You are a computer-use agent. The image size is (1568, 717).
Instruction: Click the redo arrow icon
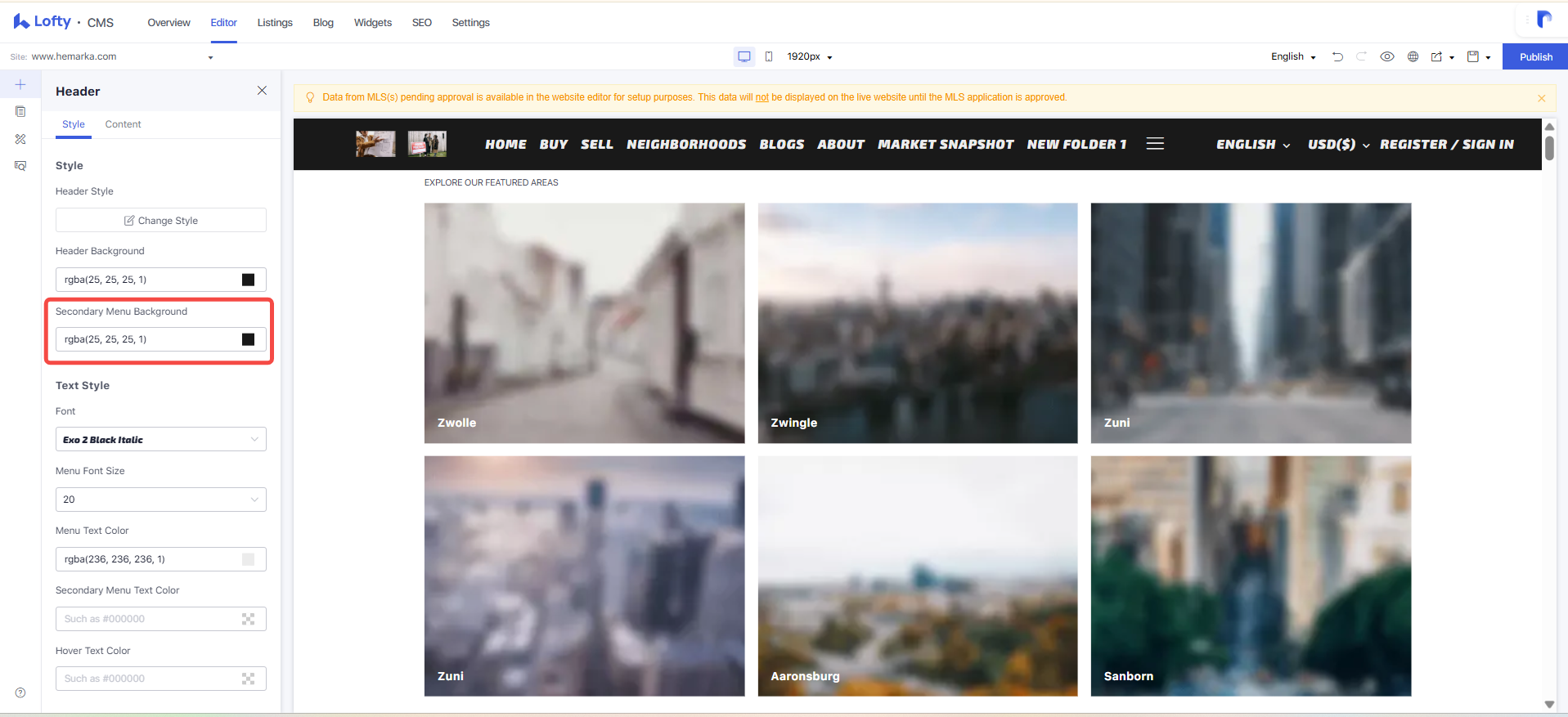1362,56
